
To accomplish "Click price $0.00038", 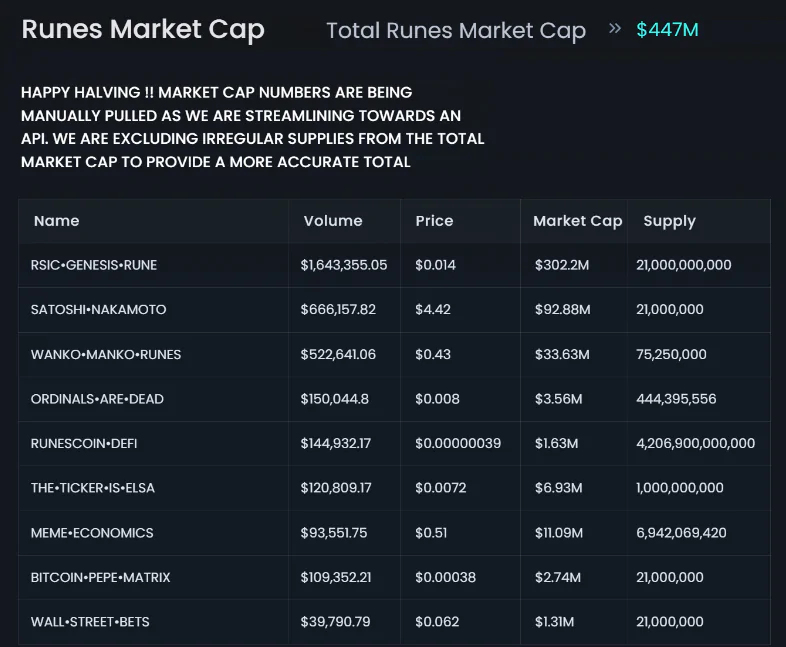I will click(445, 578).
